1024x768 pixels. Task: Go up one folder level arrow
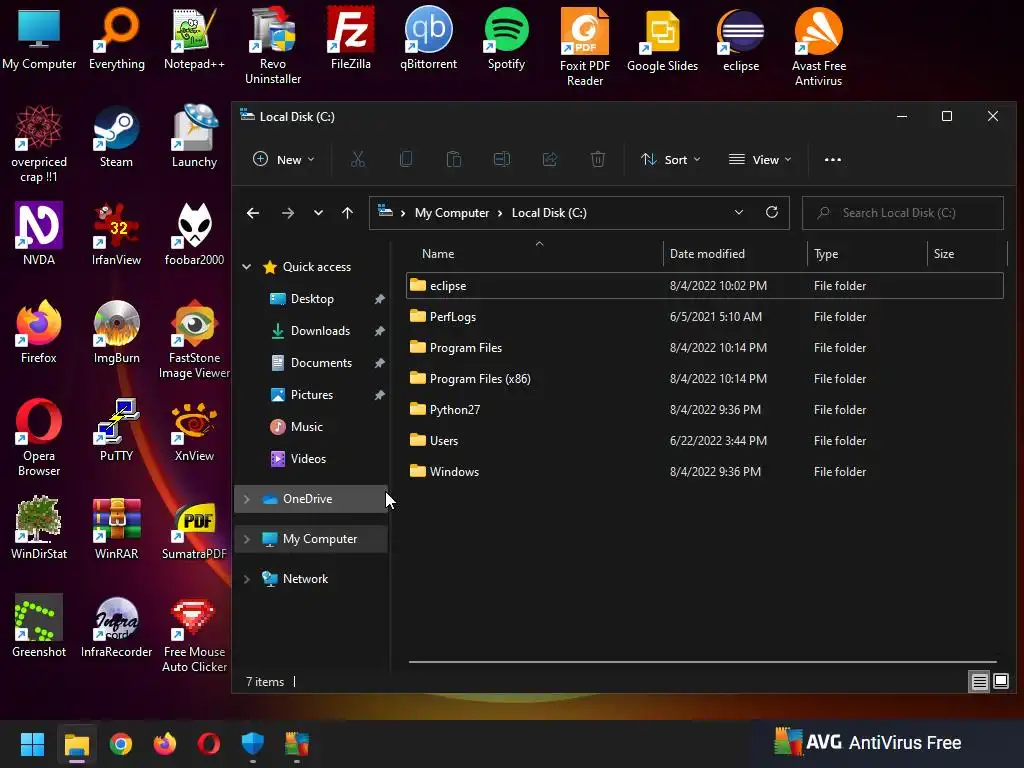pos(347,213)
